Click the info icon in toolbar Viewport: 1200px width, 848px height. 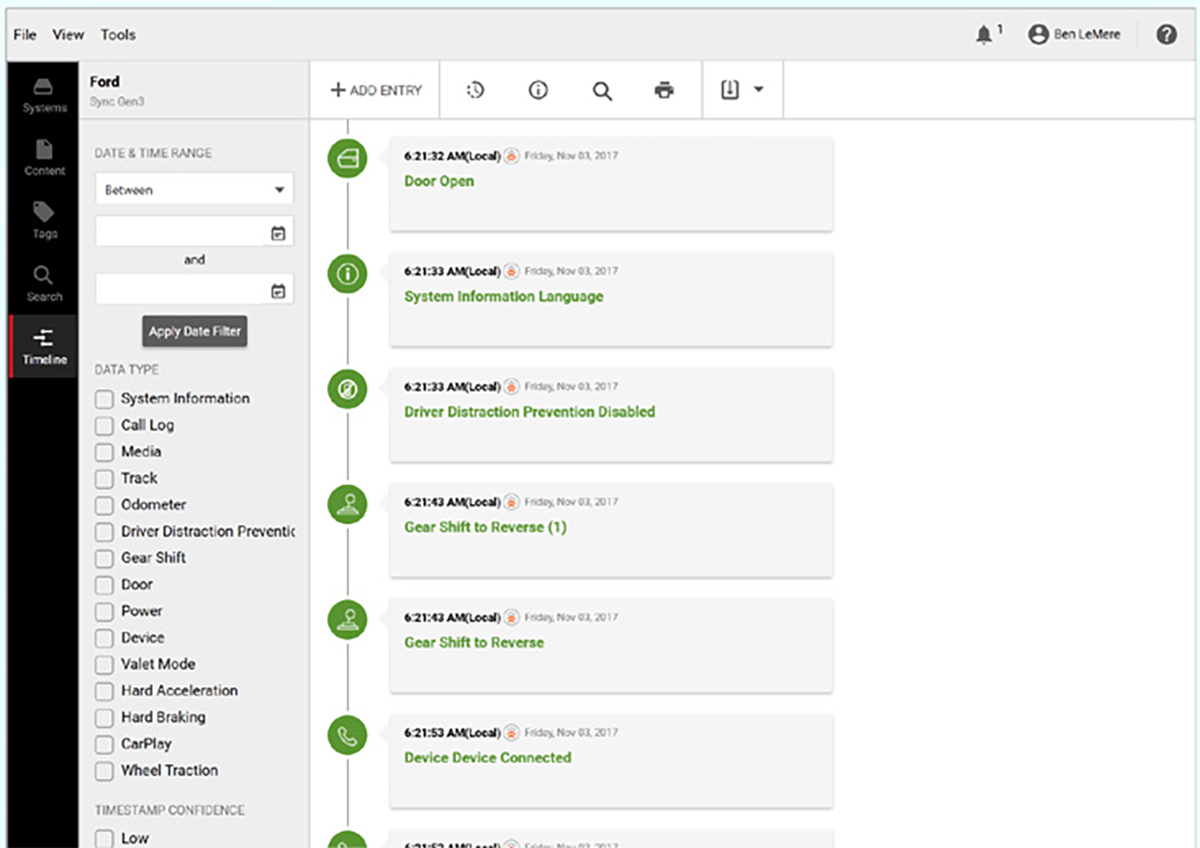(538, 90)
